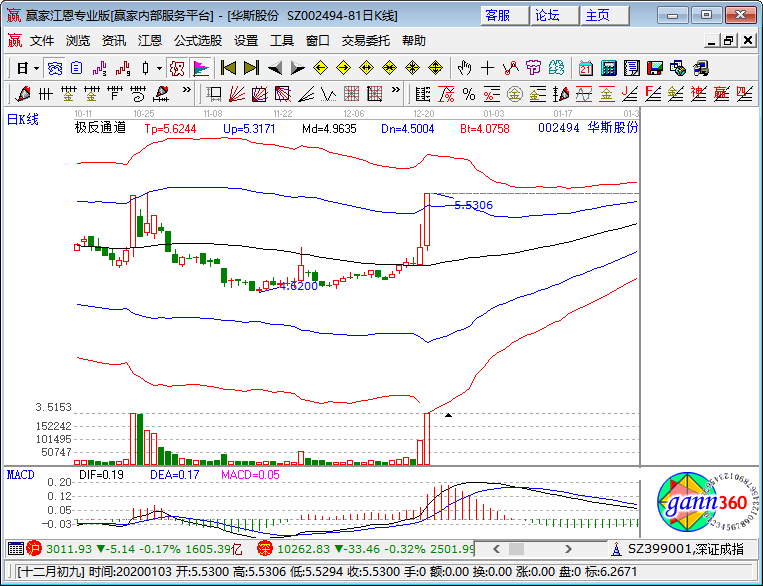Open the 公式选股 menu
Image resolution: width=763 pixels, height=586 pixels.
pos(198,41)
